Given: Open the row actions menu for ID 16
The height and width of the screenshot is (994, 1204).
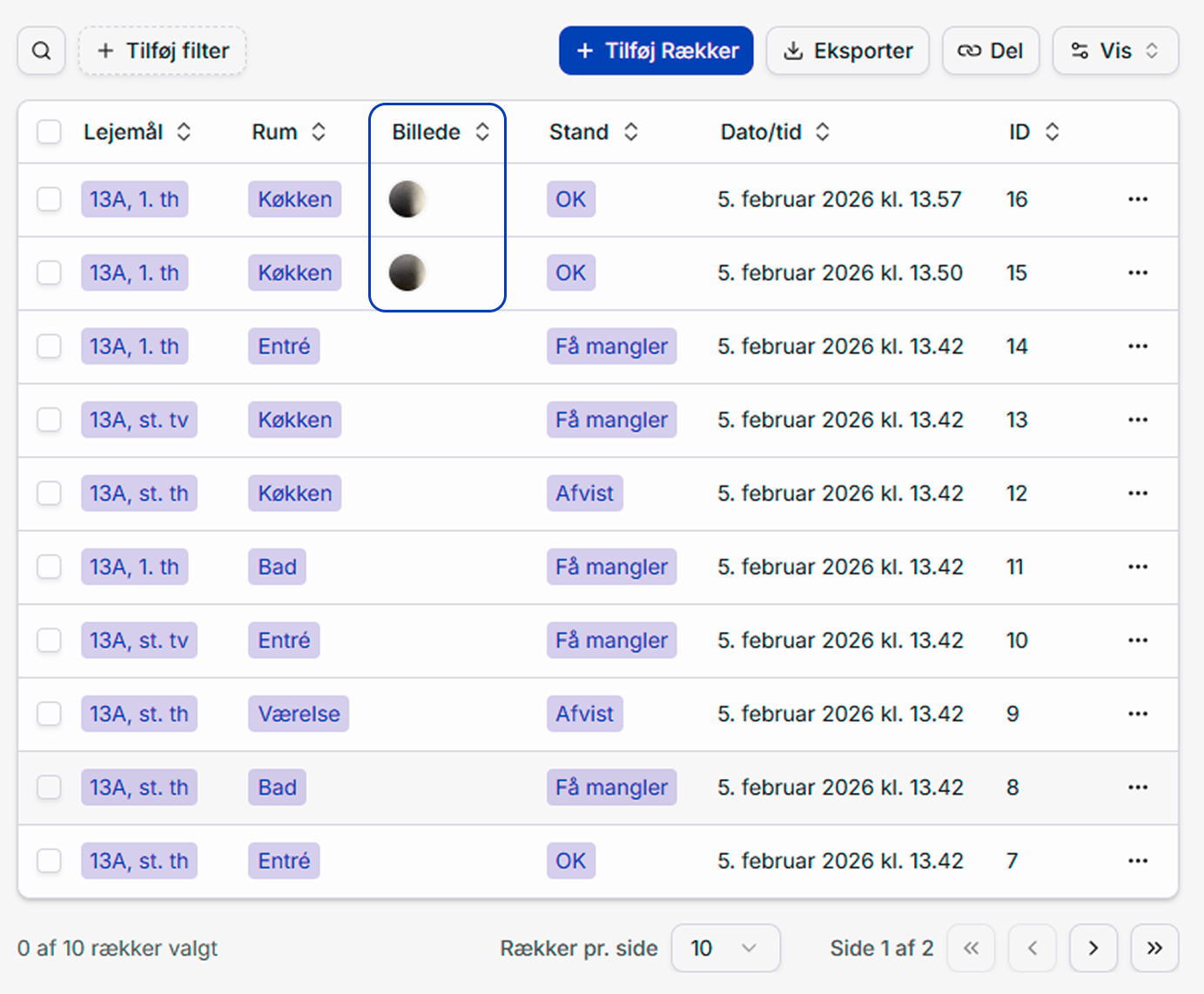Looking at the screenshot, I should pos(1138,199).
